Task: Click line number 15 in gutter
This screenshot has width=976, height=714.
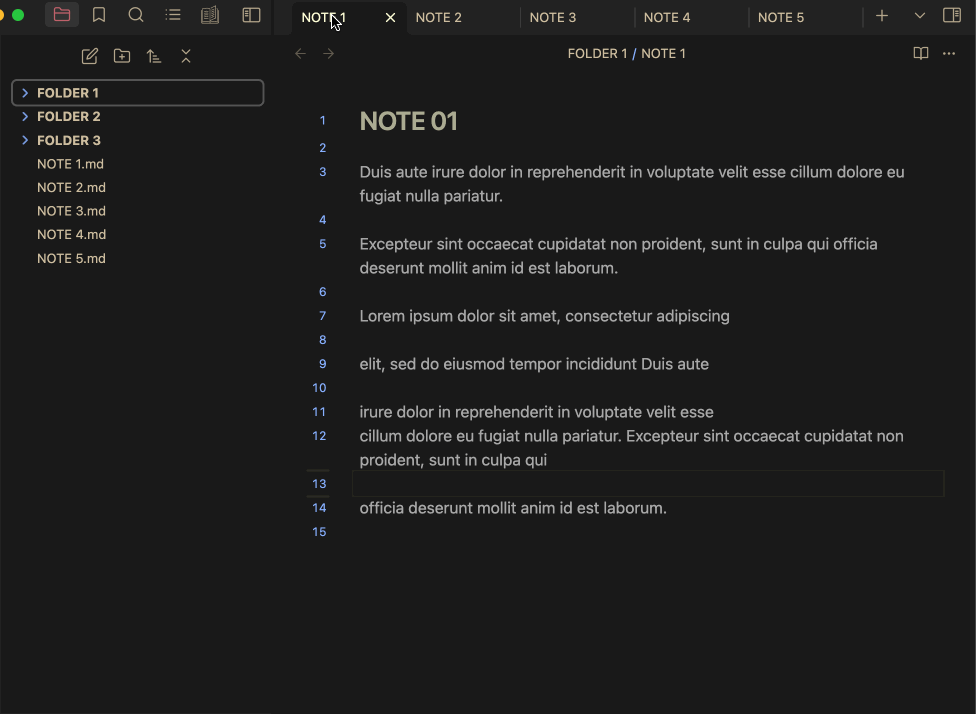Action: tap(319, 532)
